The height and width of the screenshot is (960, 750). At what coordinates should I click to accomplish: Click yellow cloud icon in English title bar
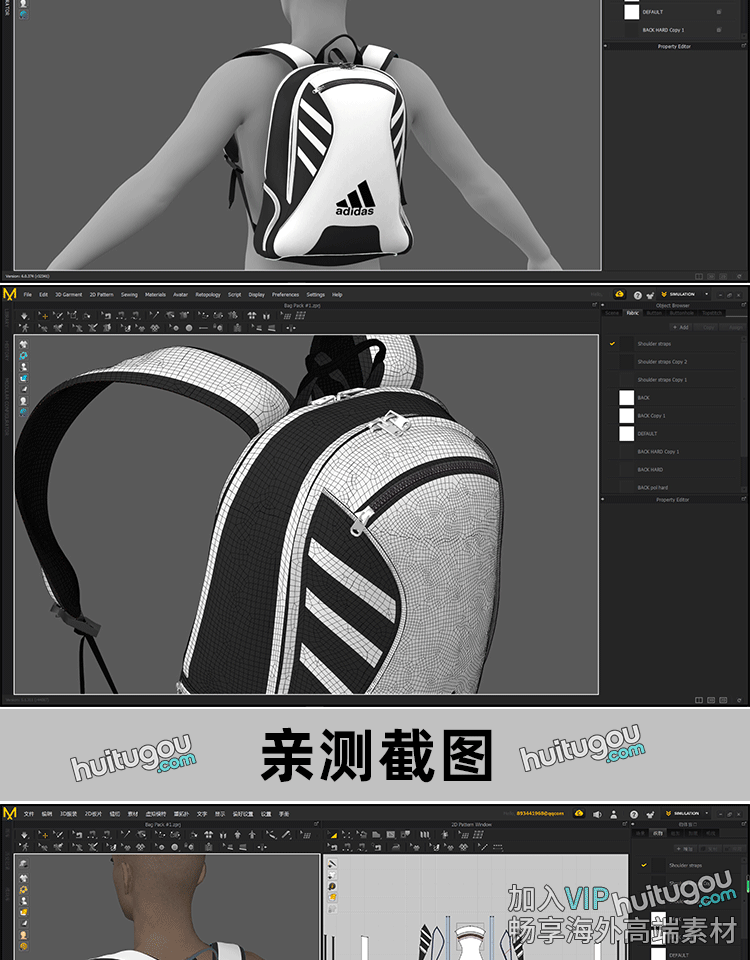pyautogui.click(x=619, y=294)
